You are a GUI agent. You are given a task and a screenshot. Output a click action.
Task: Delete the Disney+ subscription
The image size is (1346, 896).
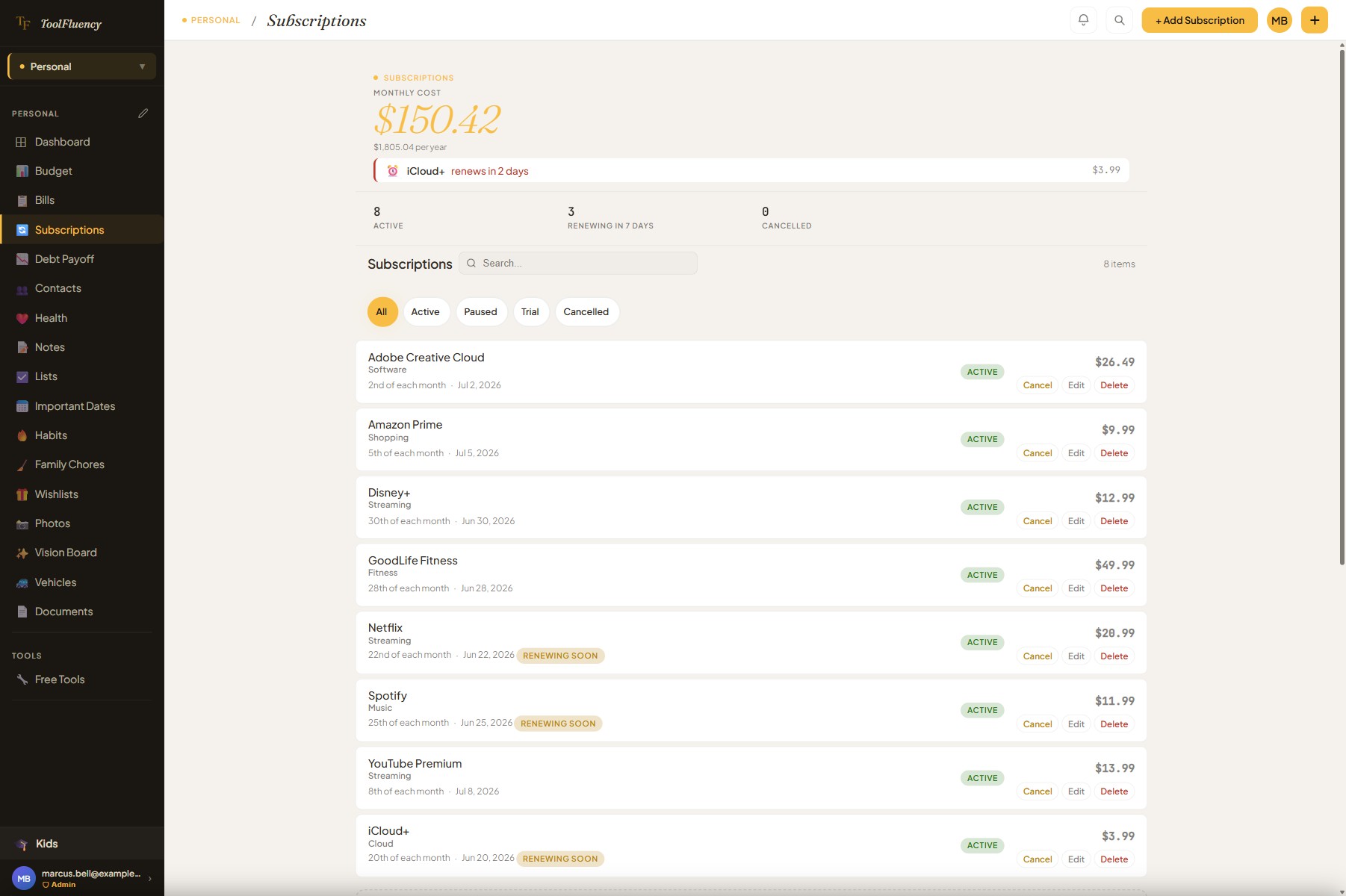pyautogui.click(x=1114, y=521)
